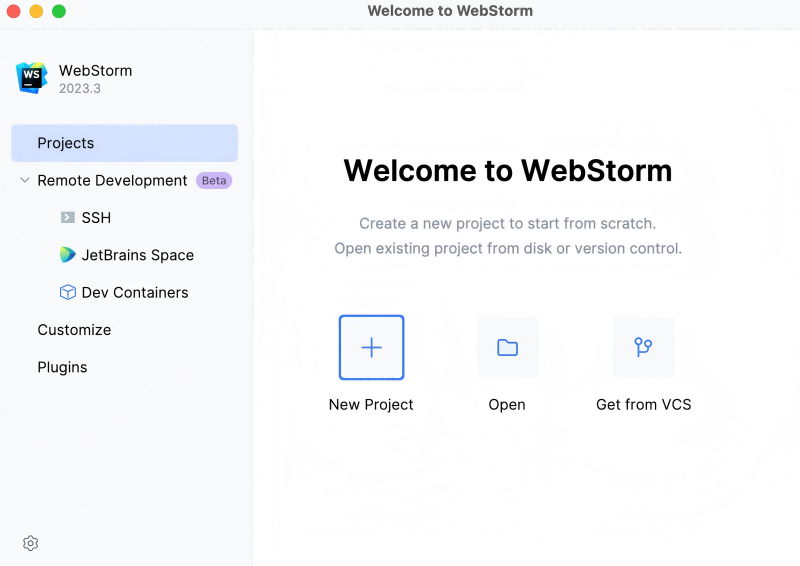Click the Get from VCS label
The height and width of the screenshot is (566, 800).
coord(643,405)
